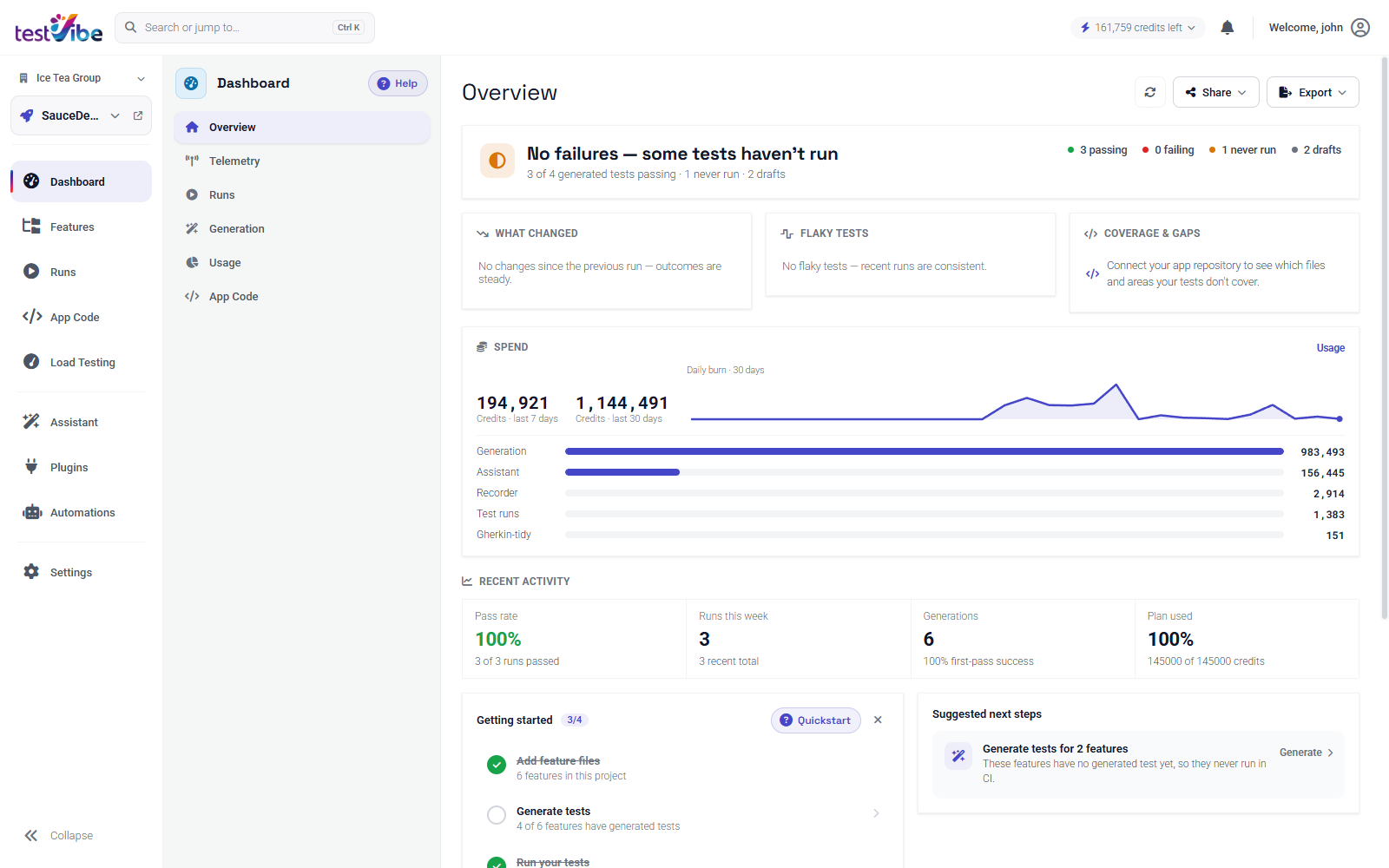The image size is (1389, 868).
Task: Click the testVibe logo
Action: (x=58, y=28)
